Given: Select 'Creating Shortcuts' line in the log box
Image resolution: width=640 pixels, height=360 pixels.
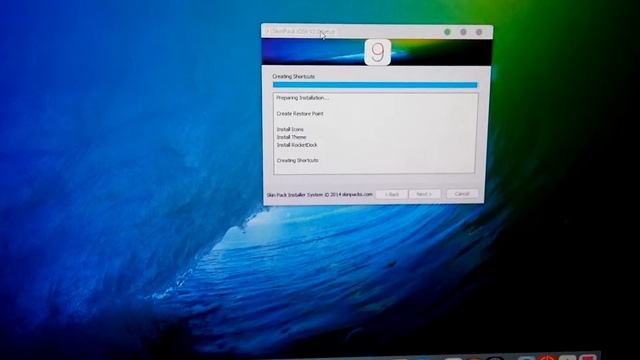Looking at the screenshot, I should [x=298, y=160].
